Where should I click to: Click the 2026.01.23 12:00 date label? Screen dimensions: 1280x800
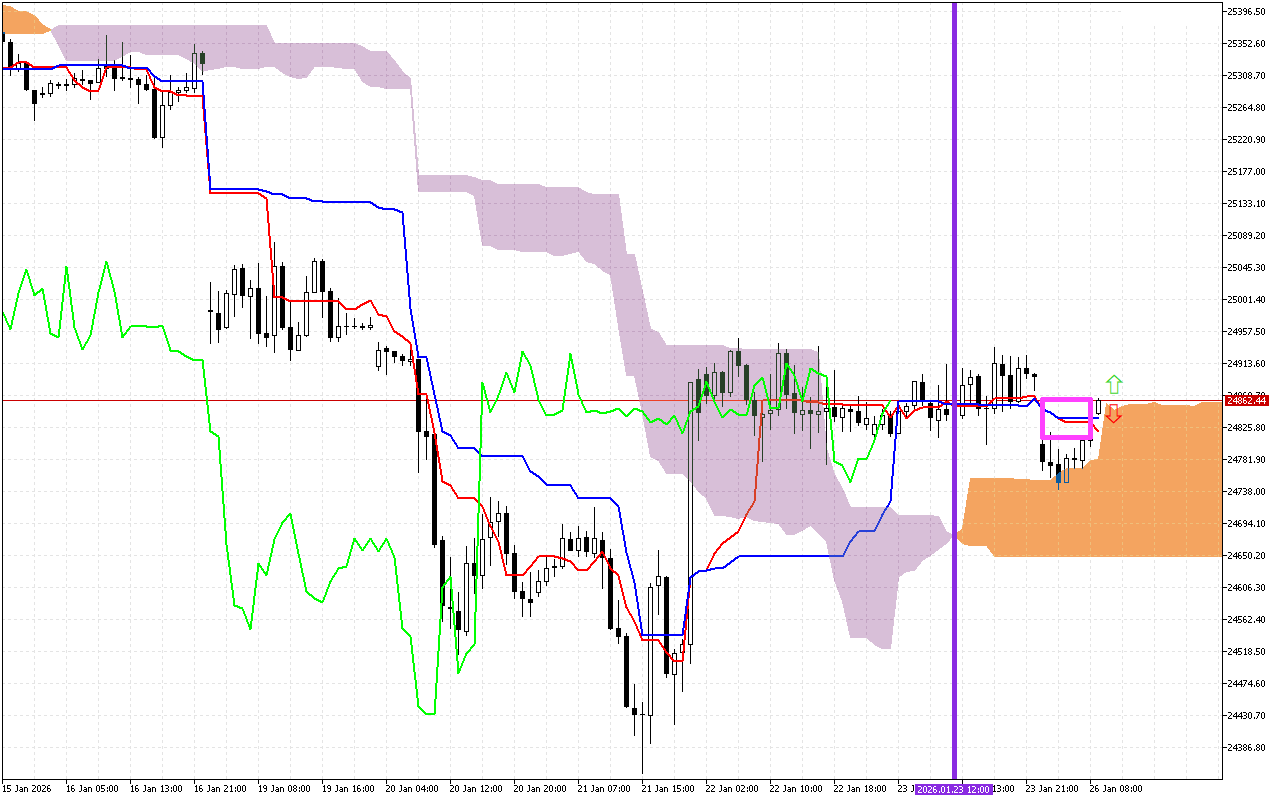(x=954, y=789)
